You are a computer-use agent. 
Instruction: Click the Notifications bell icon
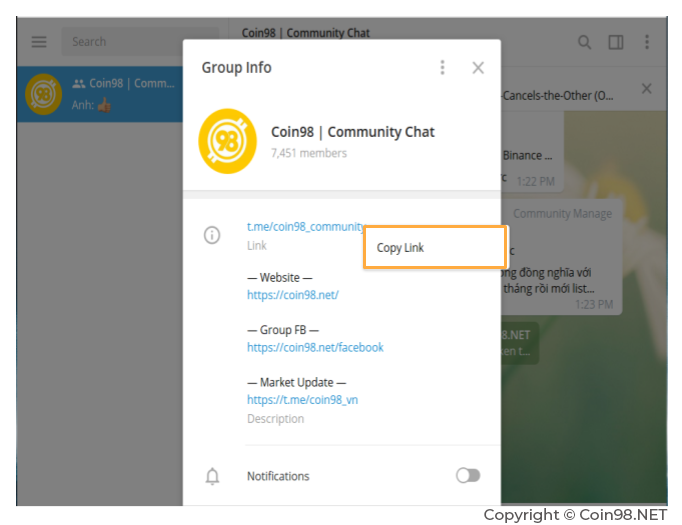(x=212, y=476)
